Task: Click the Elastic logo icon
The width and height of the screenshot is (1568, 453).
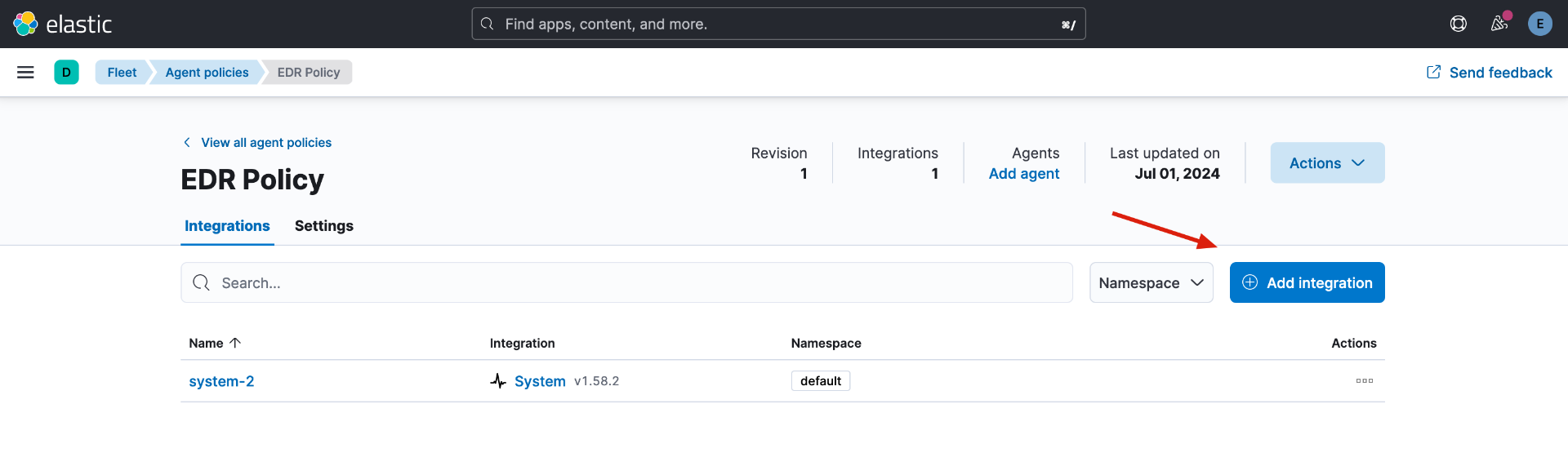Action: point(25,24)
